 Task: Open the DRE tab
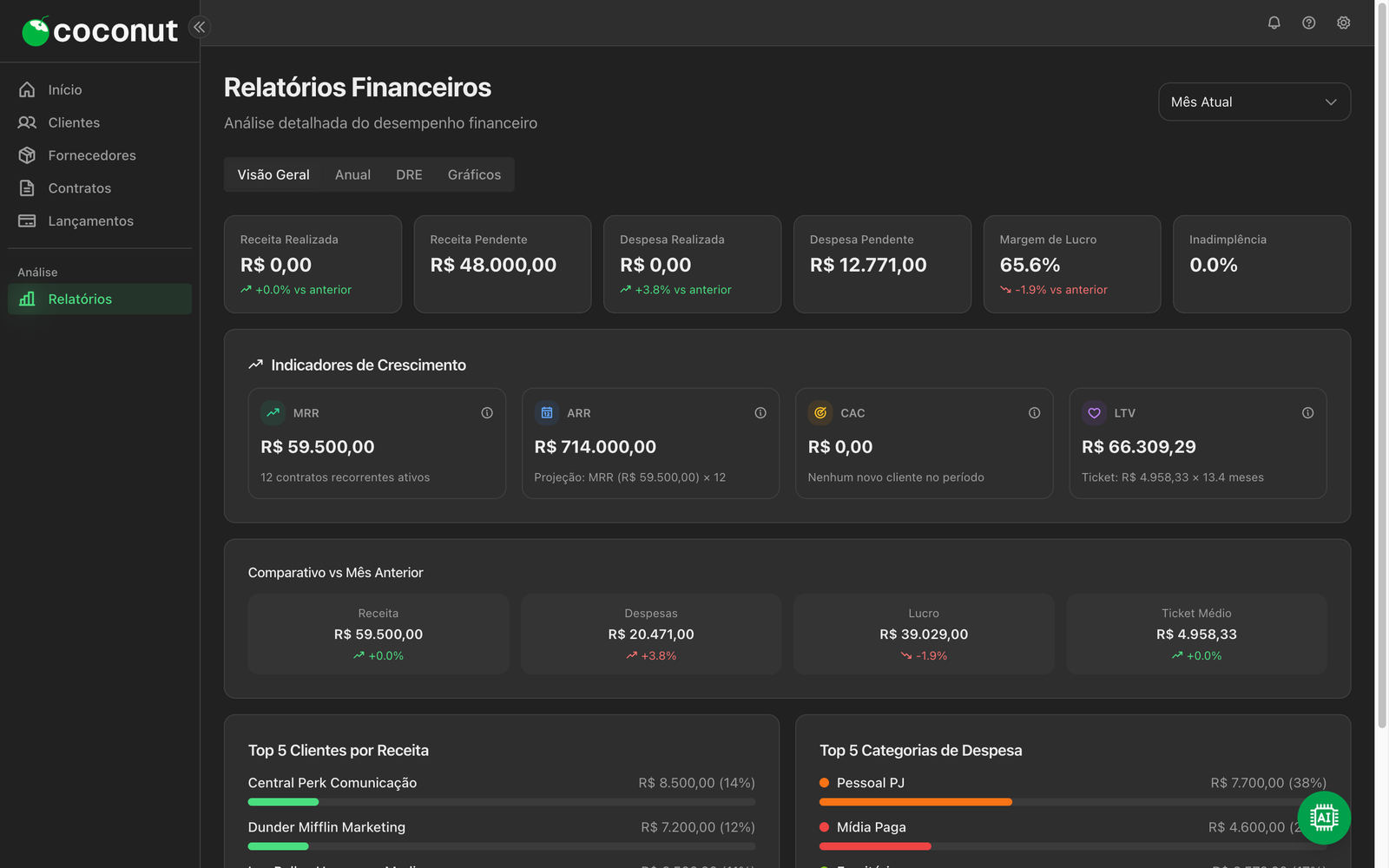(x=409, y=174)
